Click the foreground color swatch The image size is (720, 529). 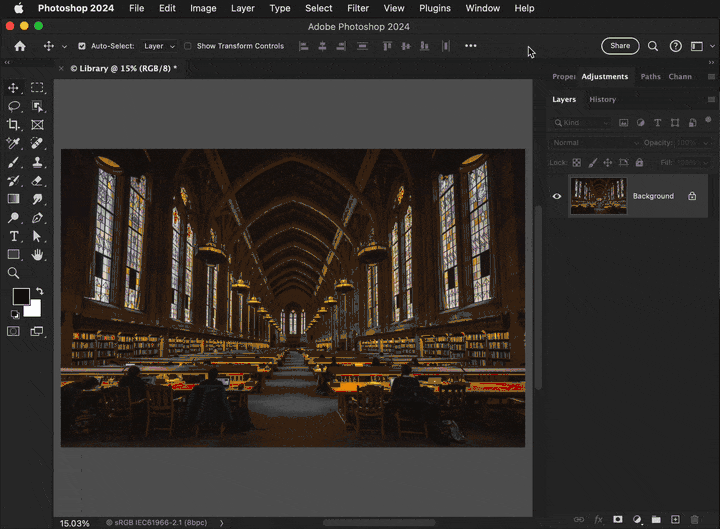point(20,296)
